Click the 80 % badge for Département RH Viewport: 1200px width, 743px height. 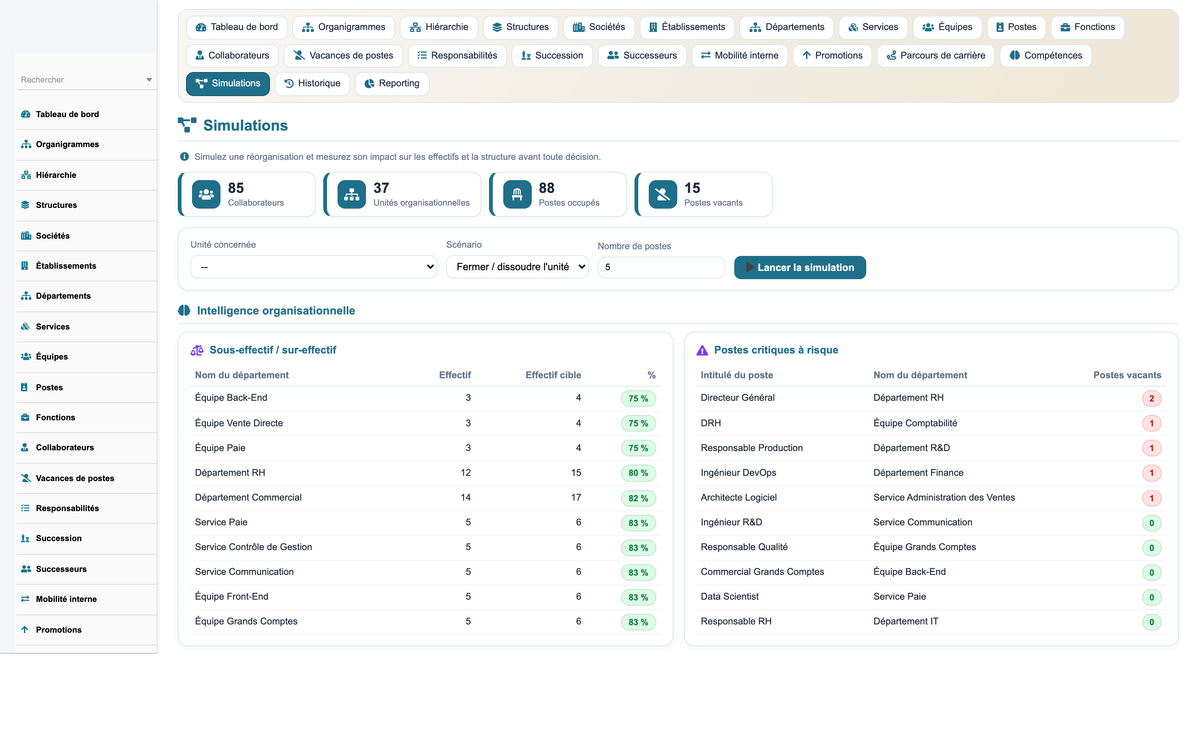pos(638,473)
